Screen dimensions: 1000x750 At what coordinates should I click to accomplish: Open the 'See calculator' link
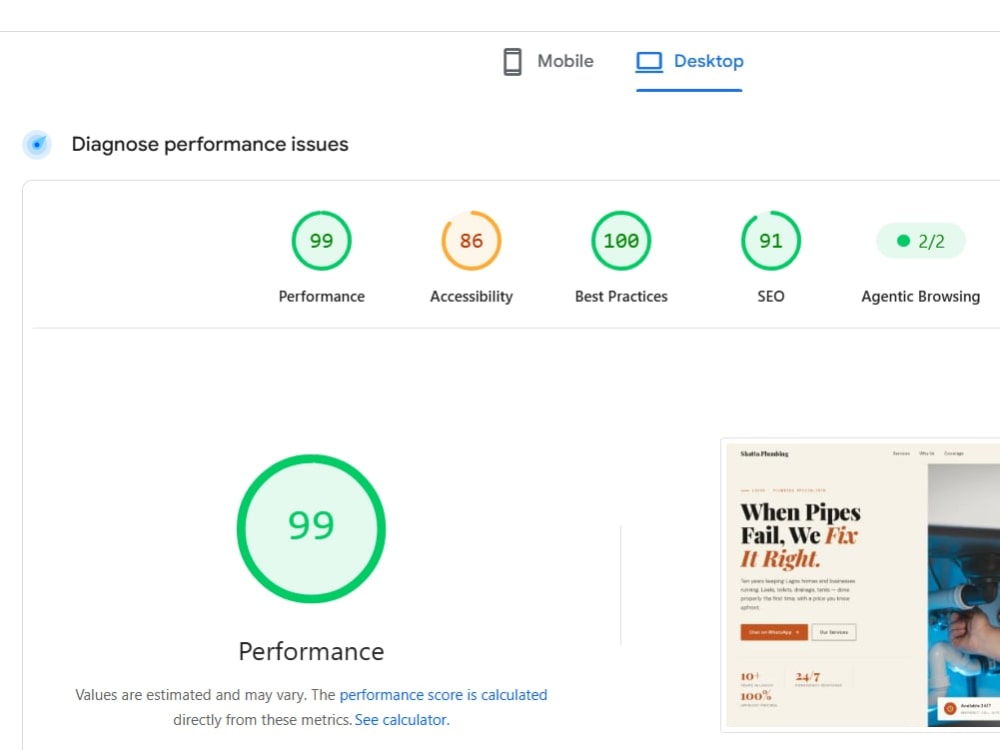point(402,719)
